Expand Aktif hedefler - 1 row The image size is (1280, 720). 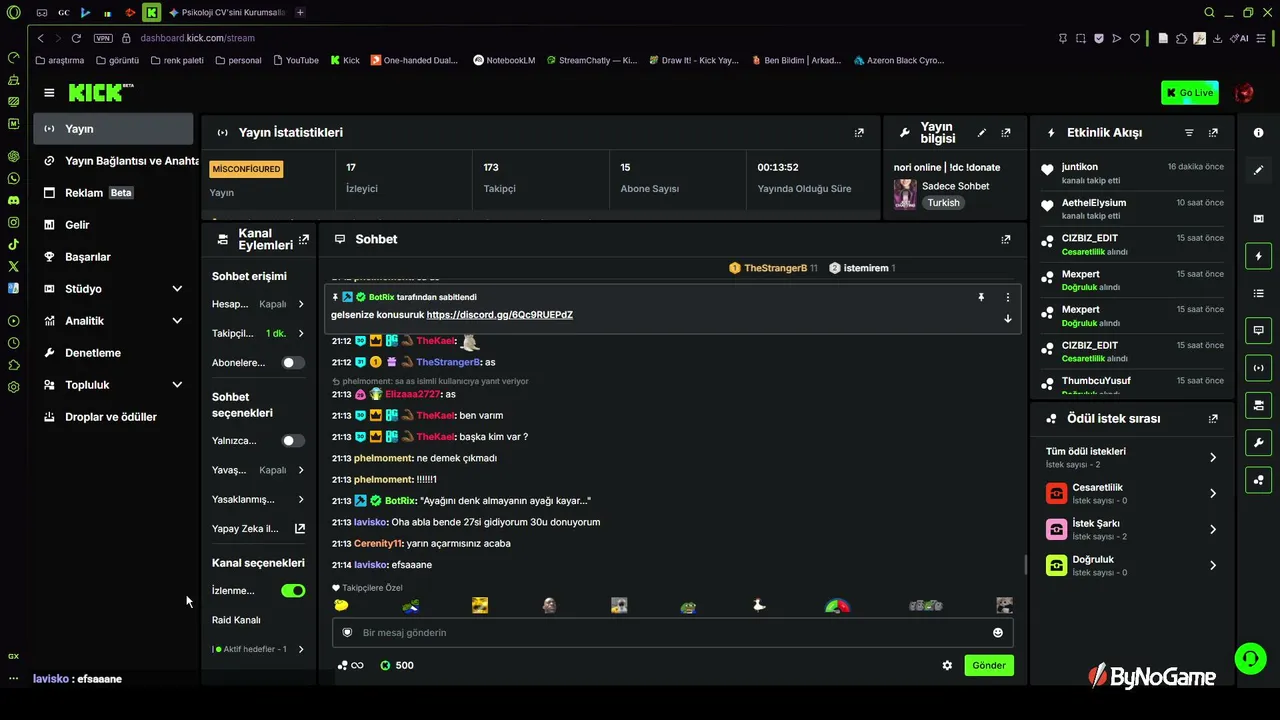pyautogui.click(x=259, y=649)
